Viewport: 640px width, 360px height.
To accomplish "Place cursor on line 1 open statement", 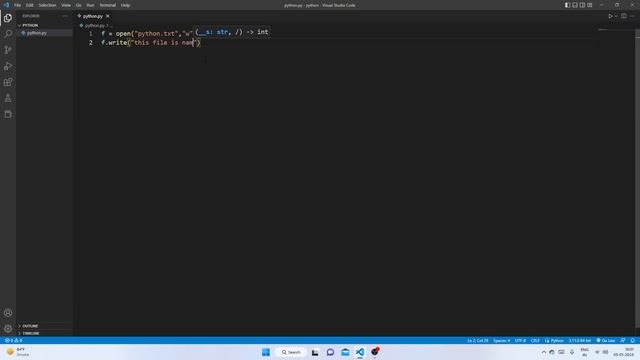I will coord(146,33).
